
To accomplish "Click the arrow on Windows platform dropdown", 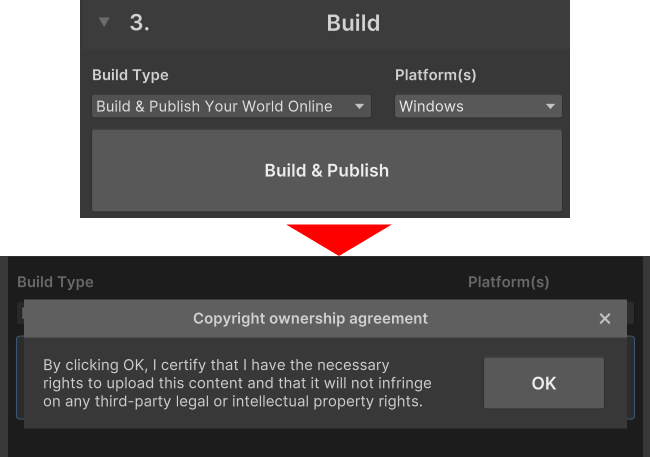I will click(x=550, y=106).
